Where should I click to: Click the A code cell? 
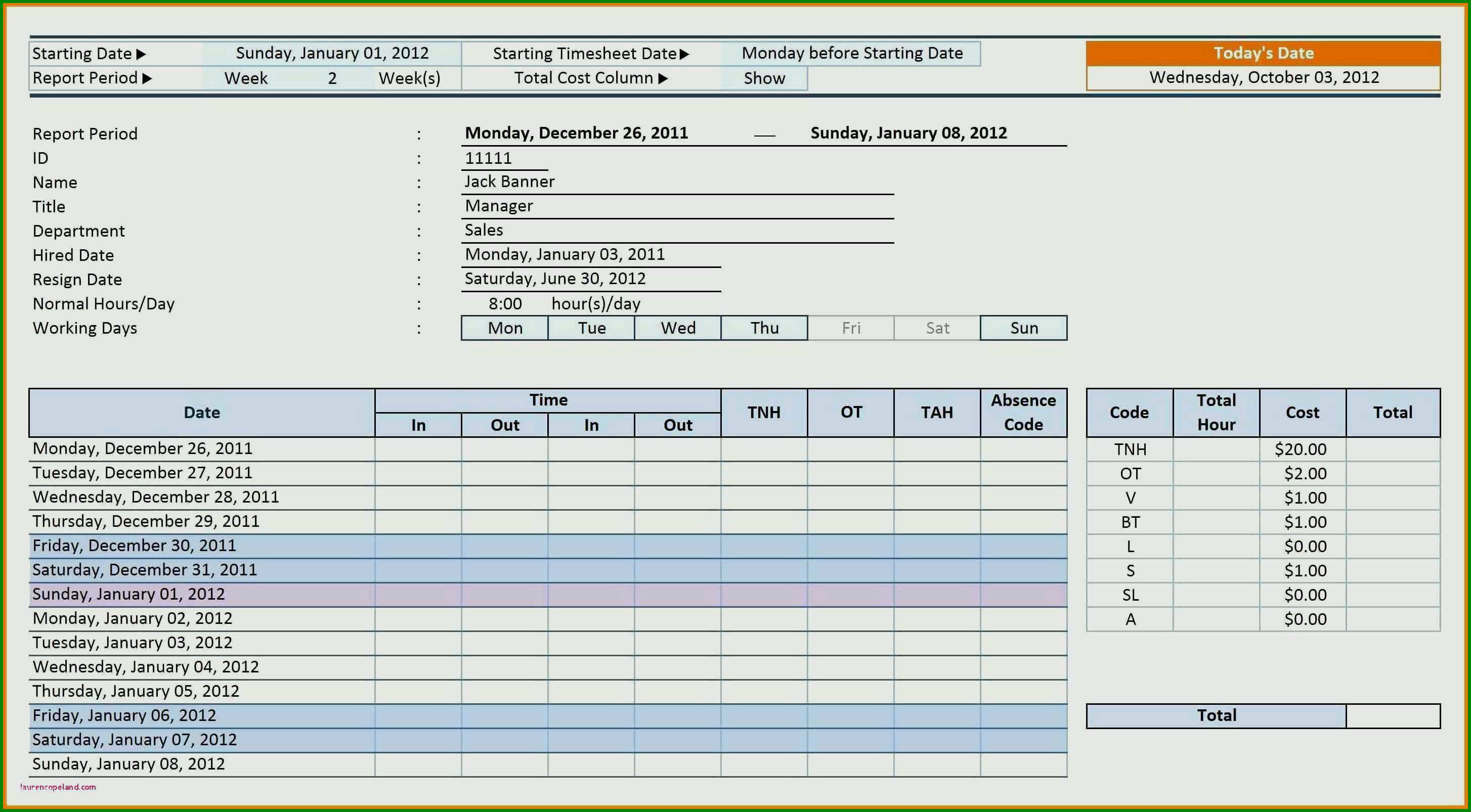[x=1130, y=619]
